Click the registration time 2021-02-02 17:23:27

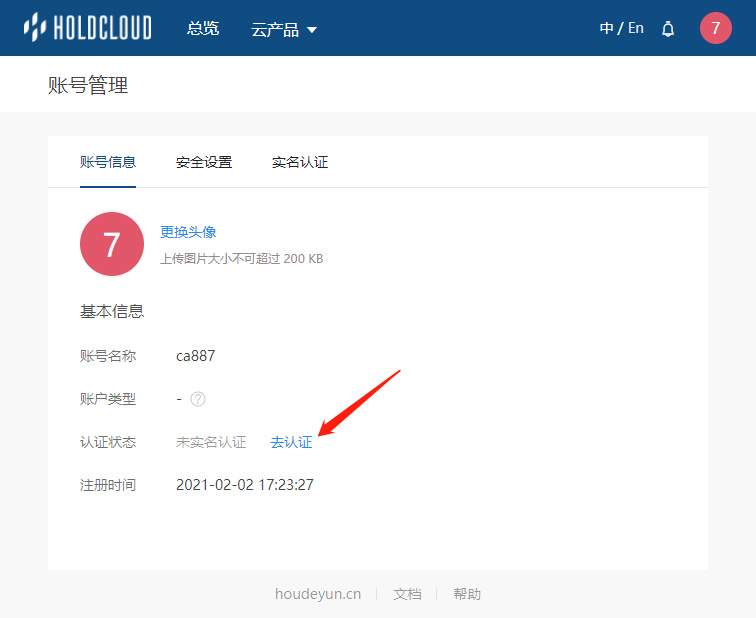point(245,485)
